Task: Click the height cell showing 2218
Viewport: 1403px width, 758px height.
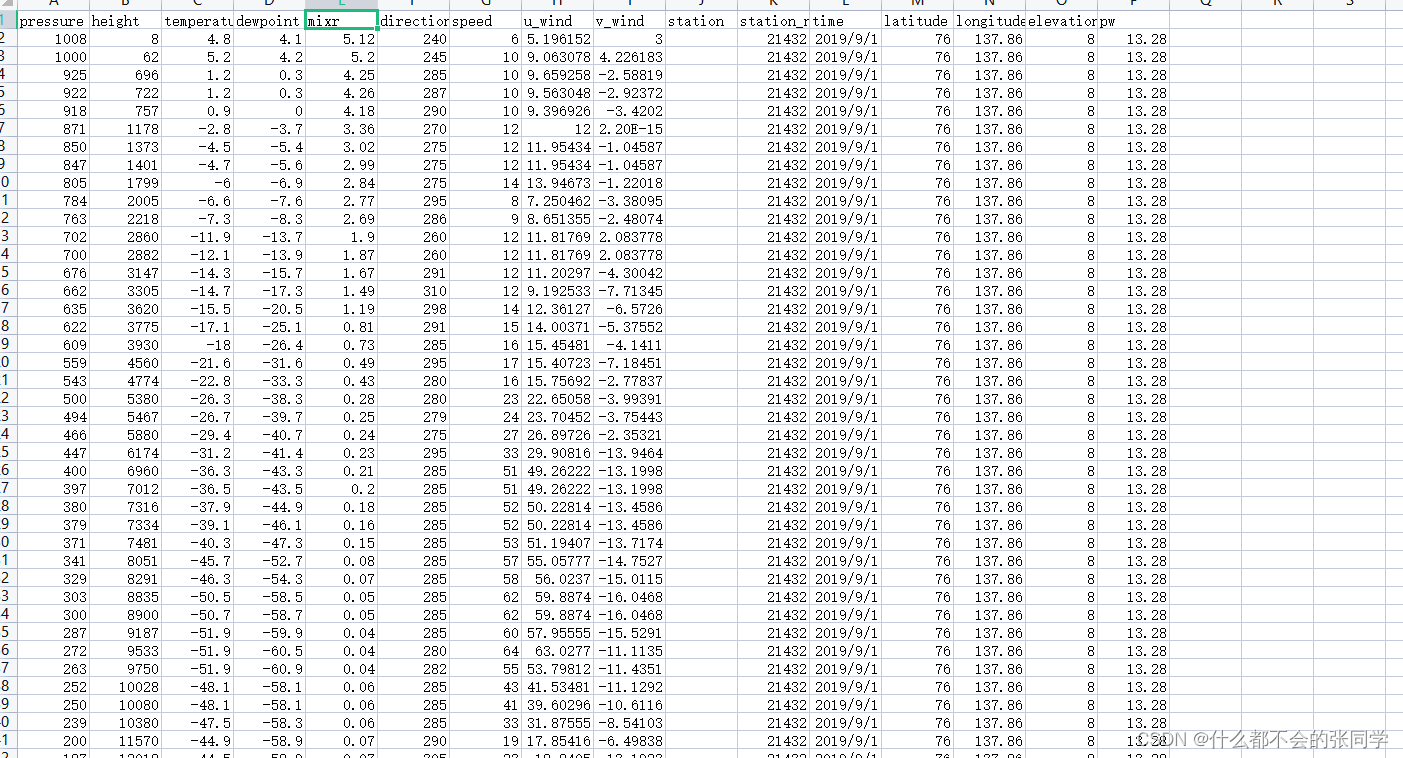Action: tap(125, 219)
